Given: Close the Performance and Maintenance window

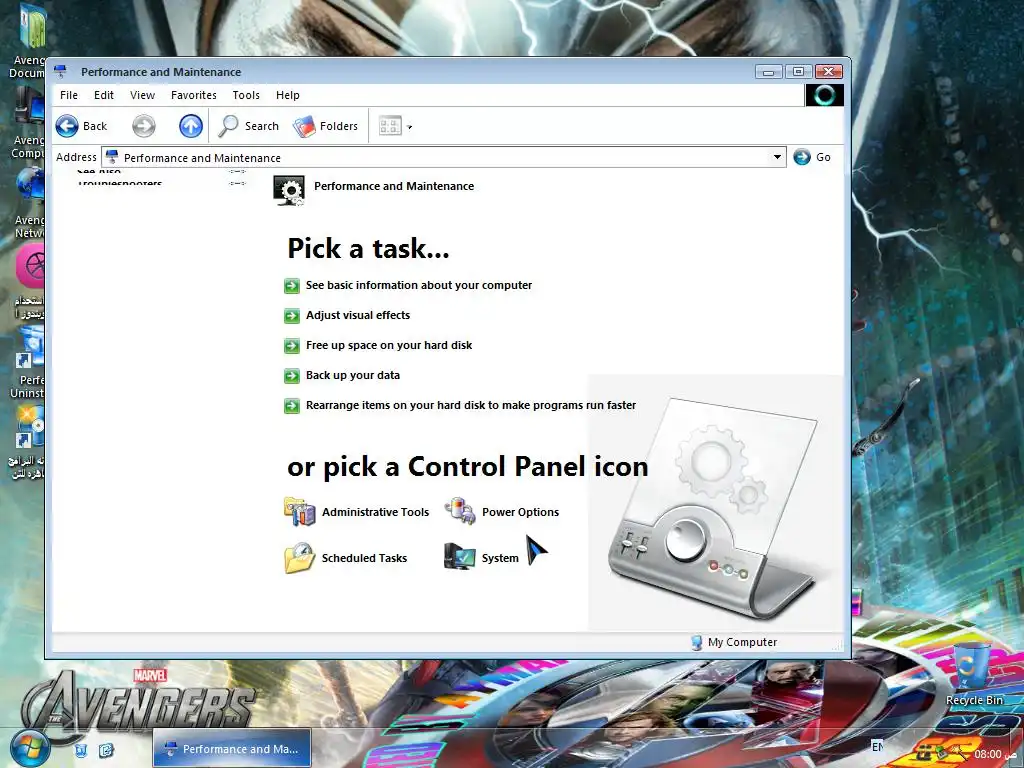Looking at the screenshot, I should (829, 71).
